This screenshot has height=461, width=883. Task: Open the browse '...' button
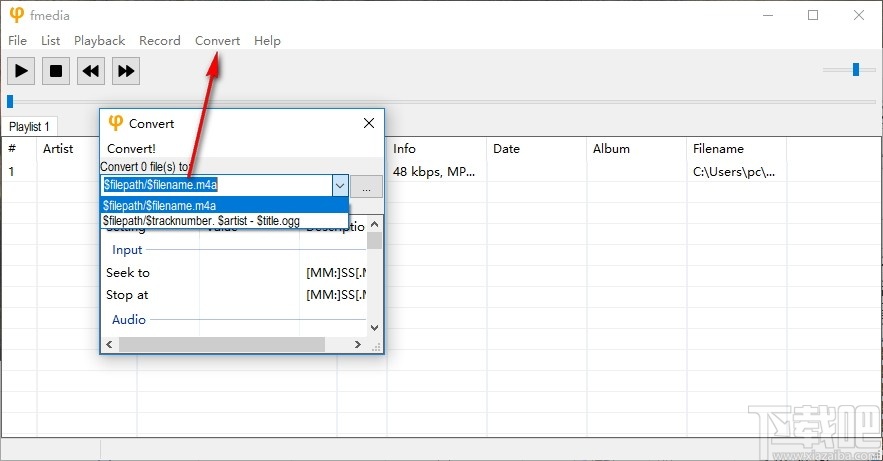tap(367, 186)
